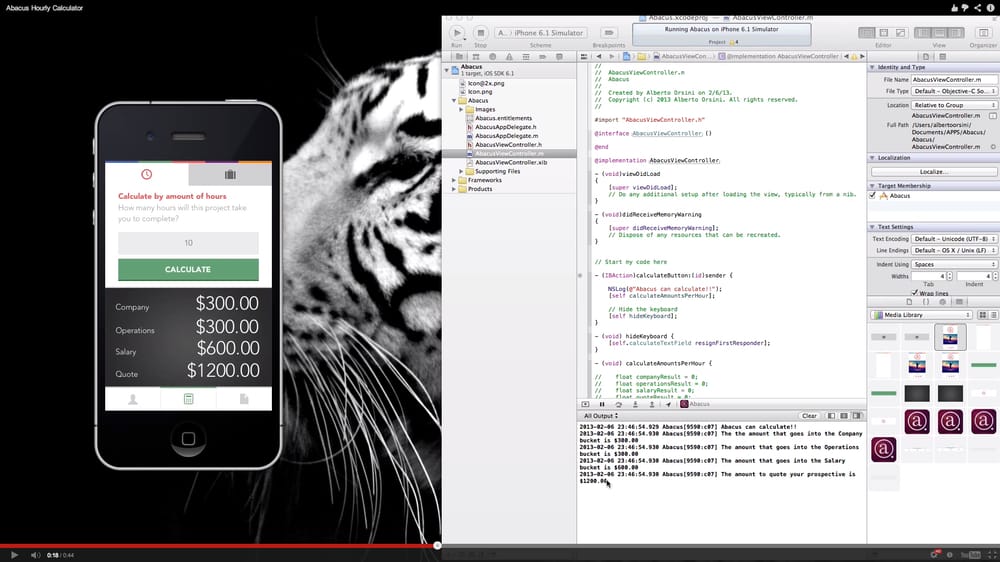
Task: Select Abacus.entitlements file
Action: coord(503,118)
